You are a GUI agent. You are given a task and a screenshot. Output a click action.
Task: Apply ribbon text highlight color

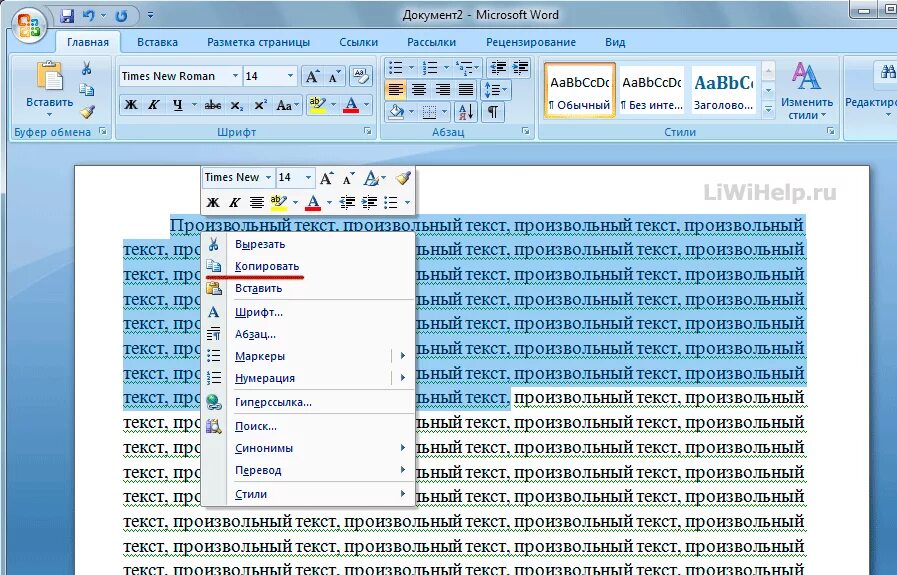coord(316,105)
